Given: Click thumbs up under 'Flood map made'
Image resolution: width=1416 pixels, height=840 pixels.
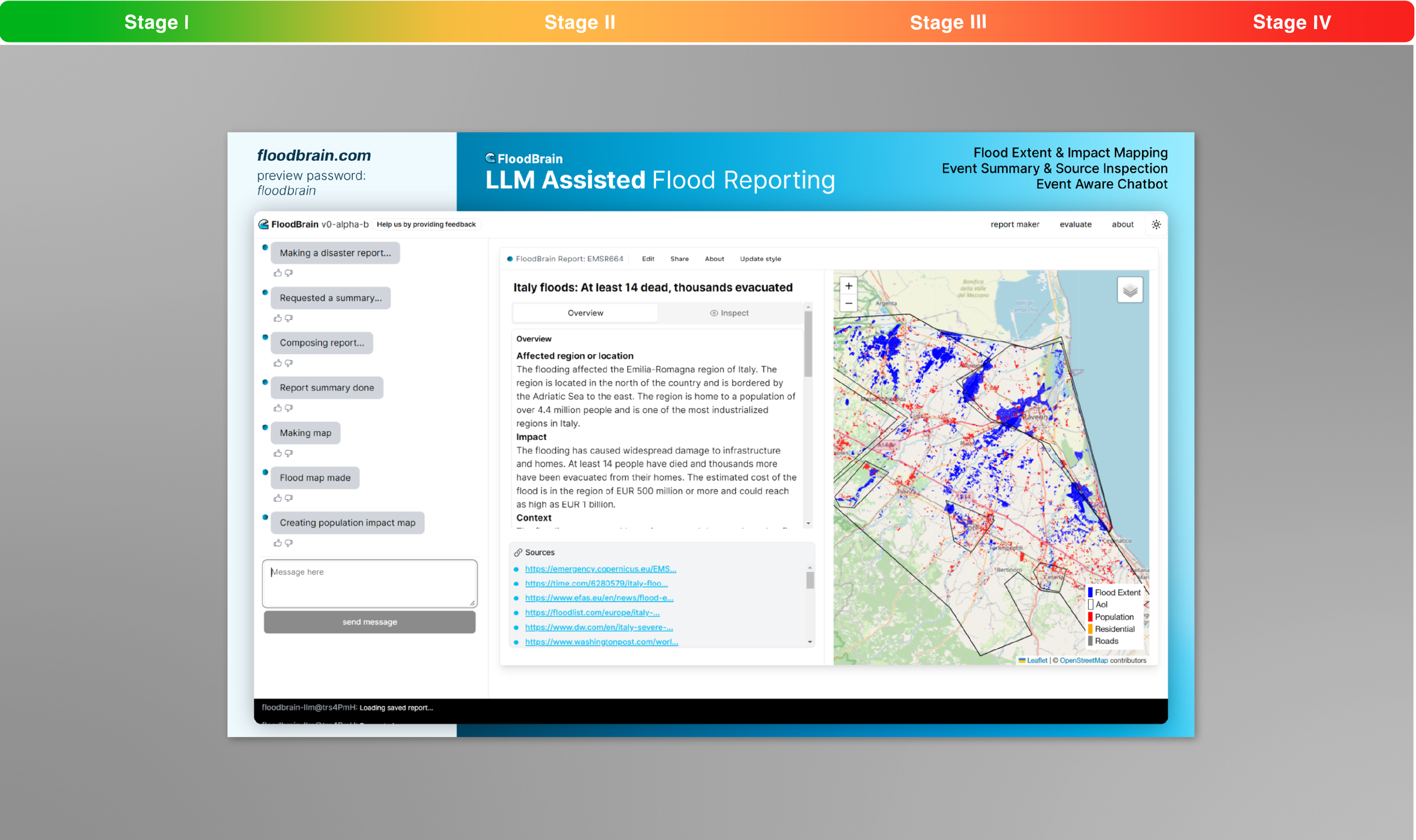Looking at the screenshot, I should pyautogui.click(x=278, y=498).
